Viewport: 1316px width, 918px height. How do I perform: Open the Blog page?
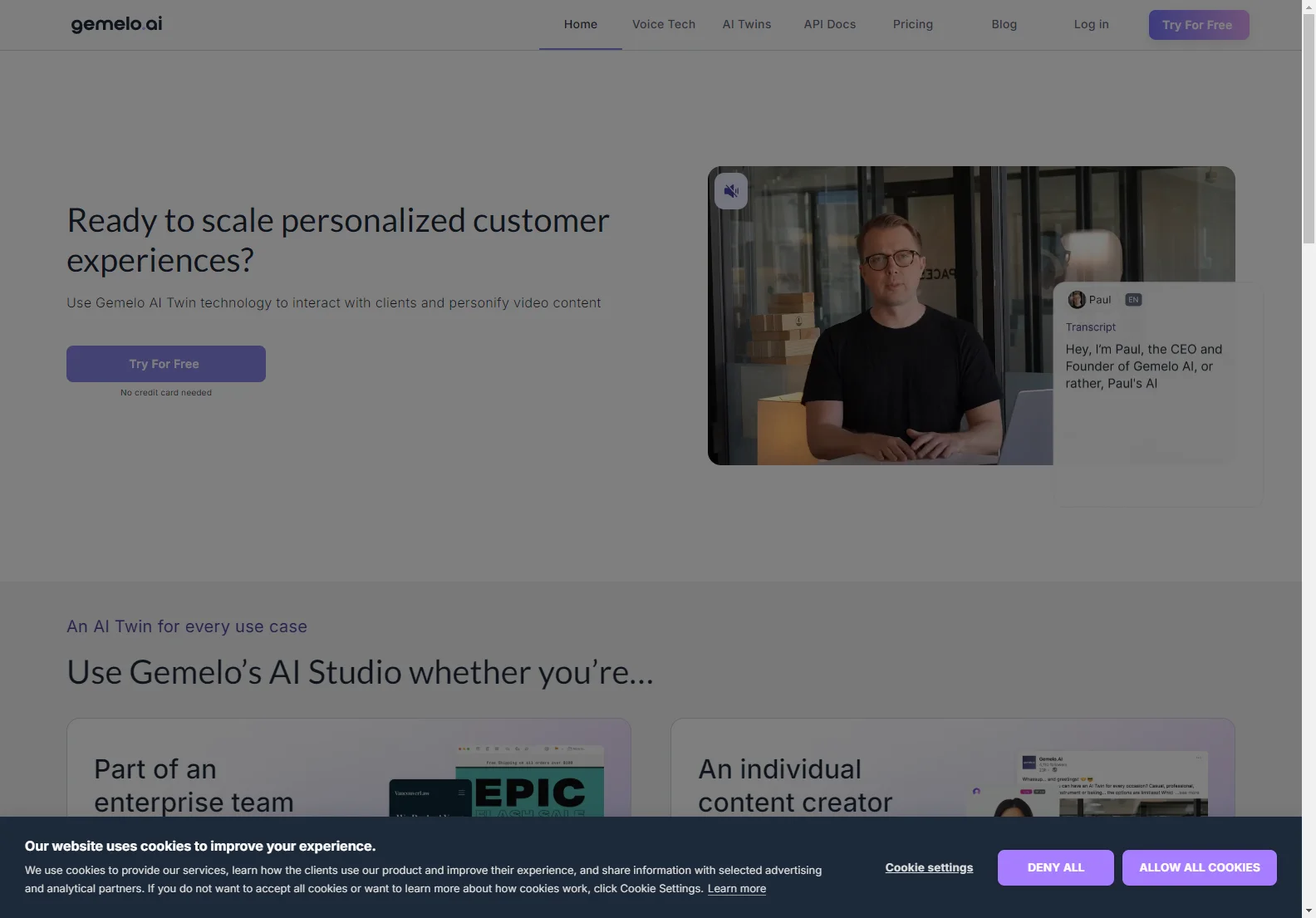[1004, 25]
